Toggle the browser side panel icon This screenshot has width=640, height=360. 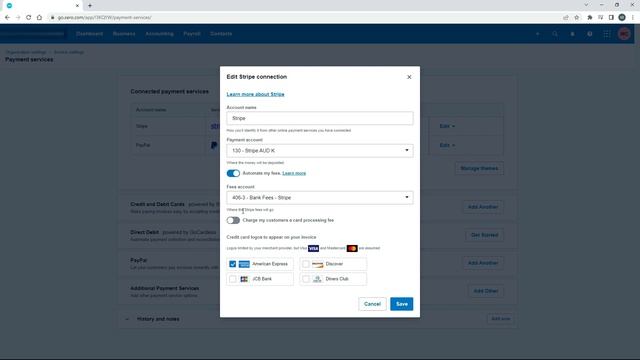tap(611, 18)
